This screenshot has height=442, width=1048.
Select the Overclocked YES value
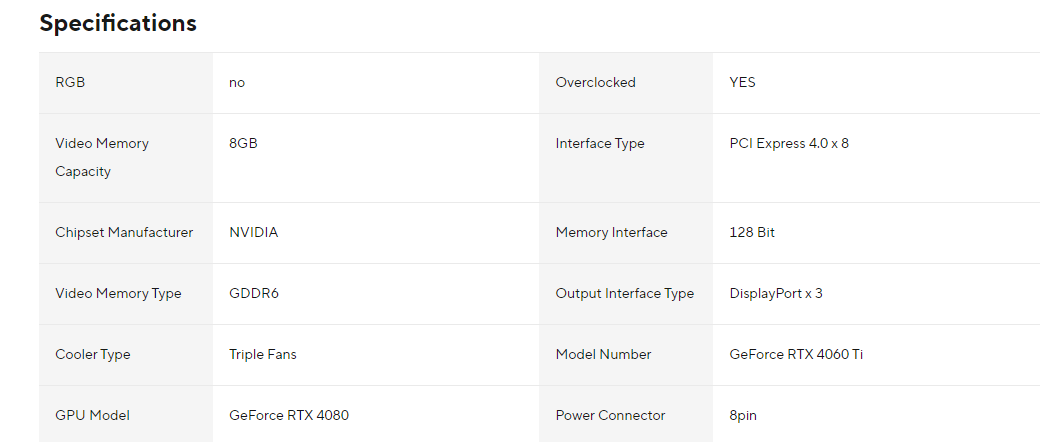coord(742,83)
